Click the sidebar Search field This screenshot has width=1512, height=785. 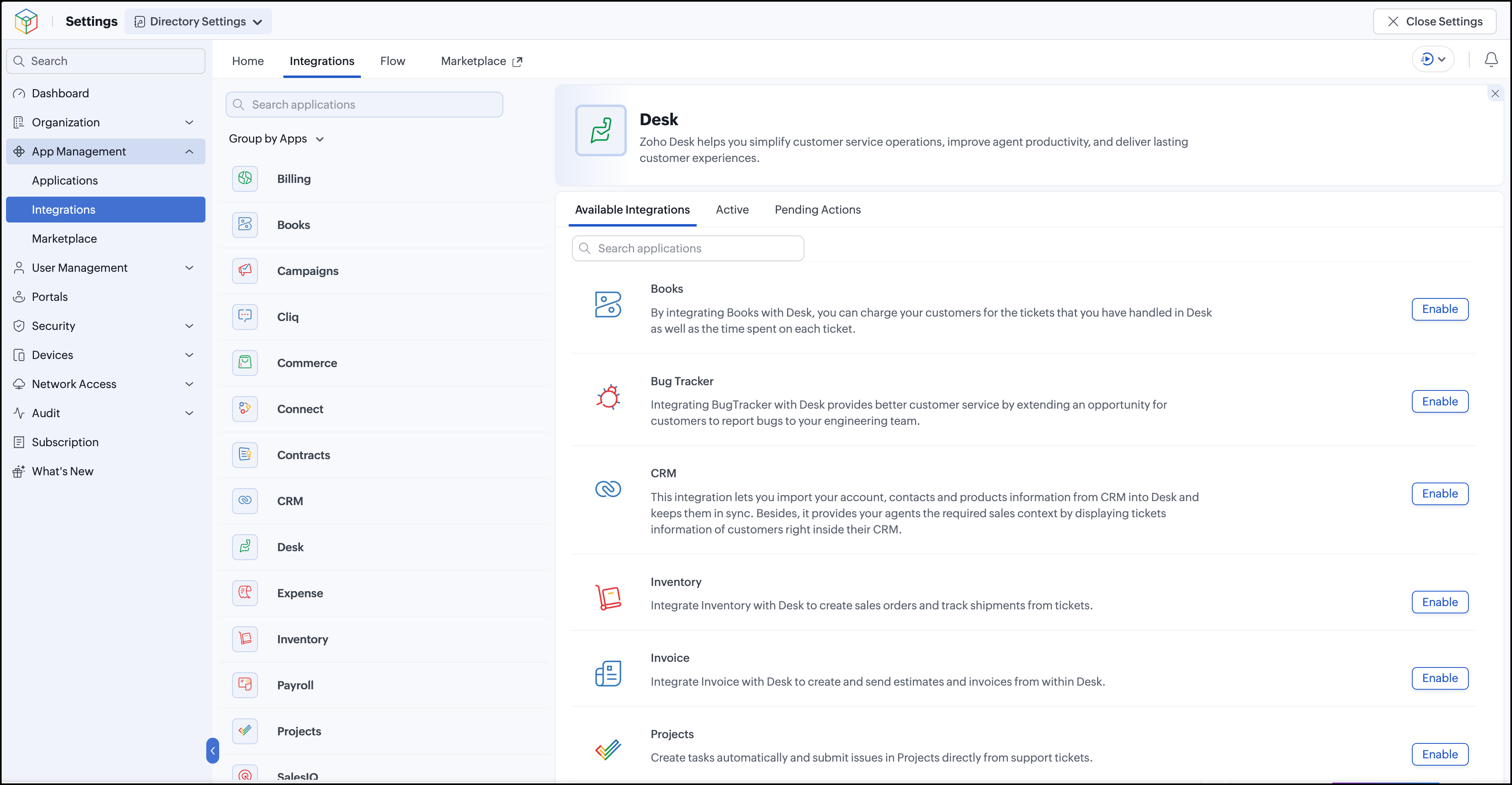coord(106,61)
